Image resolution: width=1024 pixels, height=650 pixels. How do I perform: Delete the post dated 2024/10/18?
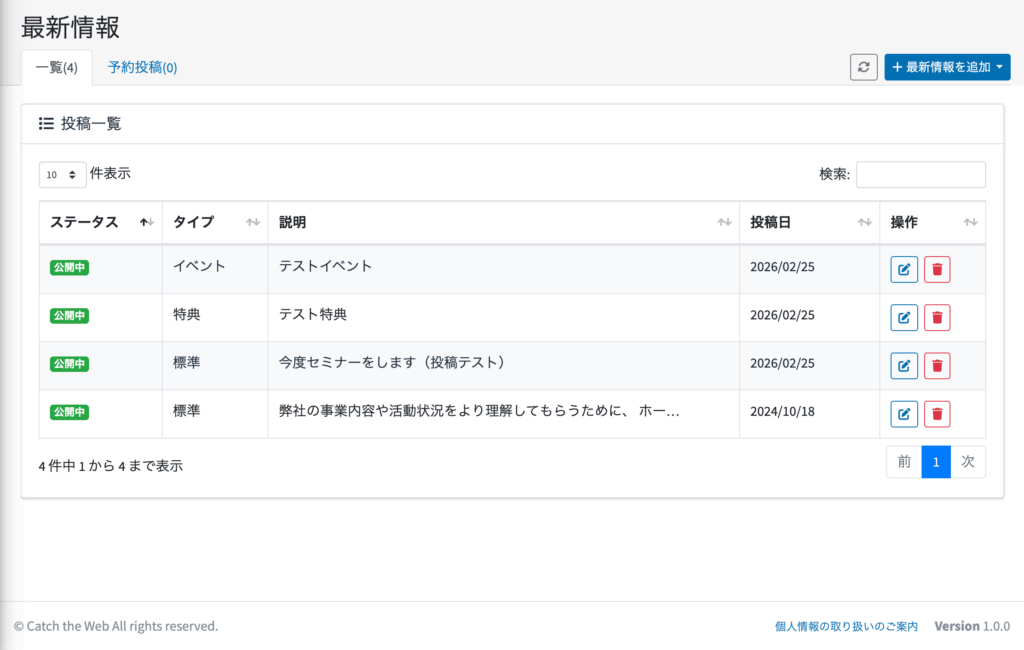tap(937, 414)
